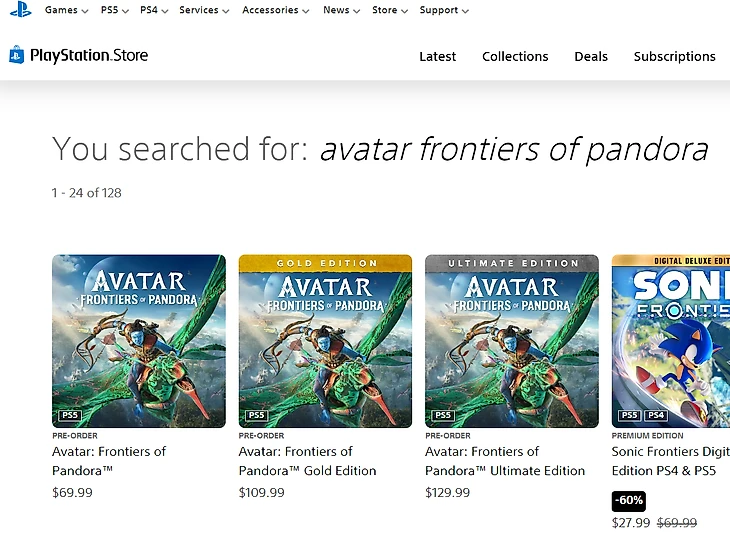This screenshot has width=730, height=538.
Task: Click PS5 badge on Avatar Gold Edition
Action: (257, 415)
